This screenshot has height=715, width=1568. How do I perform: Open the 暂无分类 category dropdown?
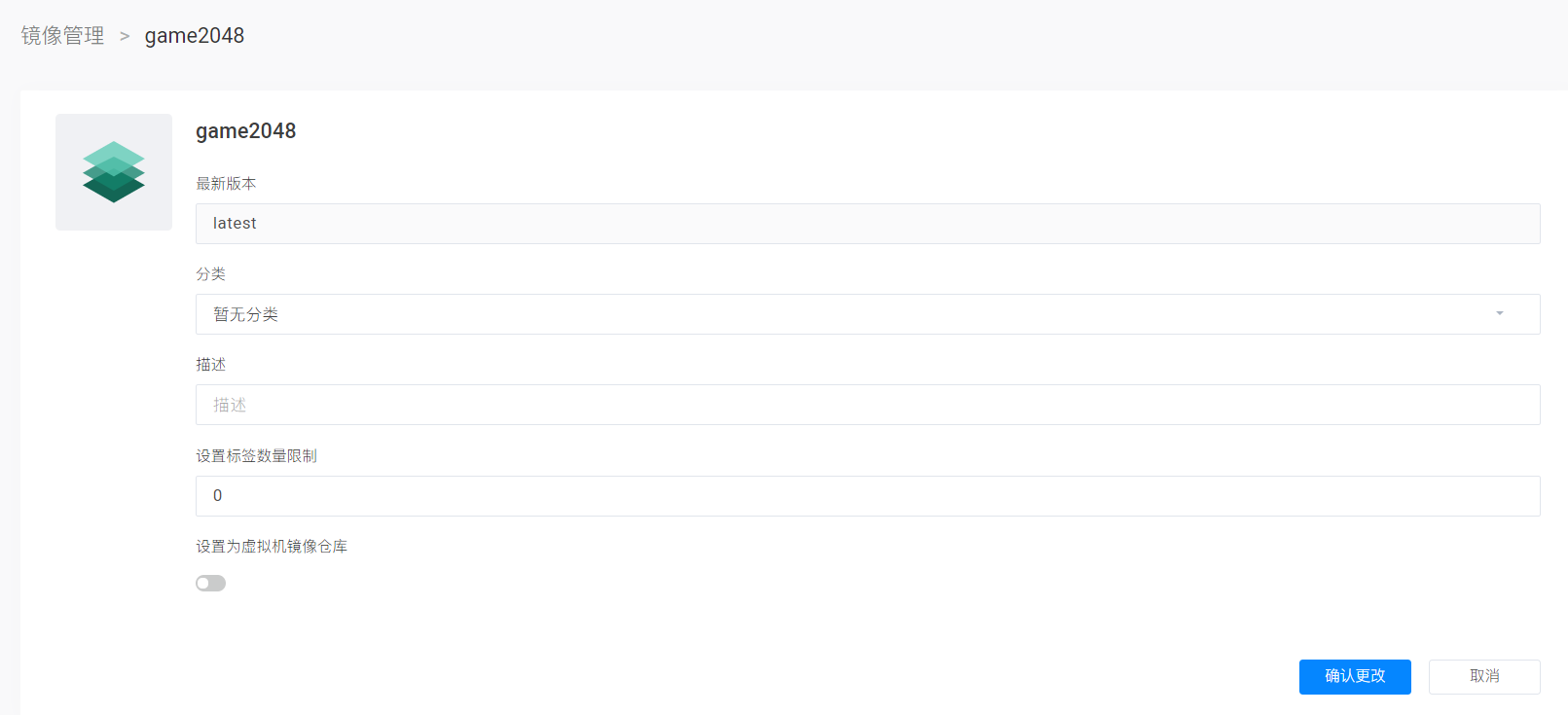click(x=866, y=314)
